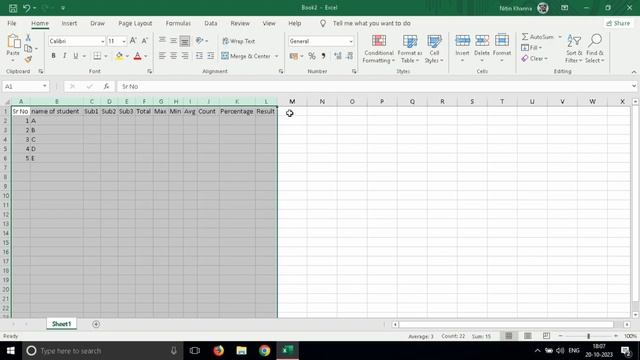Toggle Italic formatting
The width and height of the screenshot is (640, 360).
click(x=64, y=56)
